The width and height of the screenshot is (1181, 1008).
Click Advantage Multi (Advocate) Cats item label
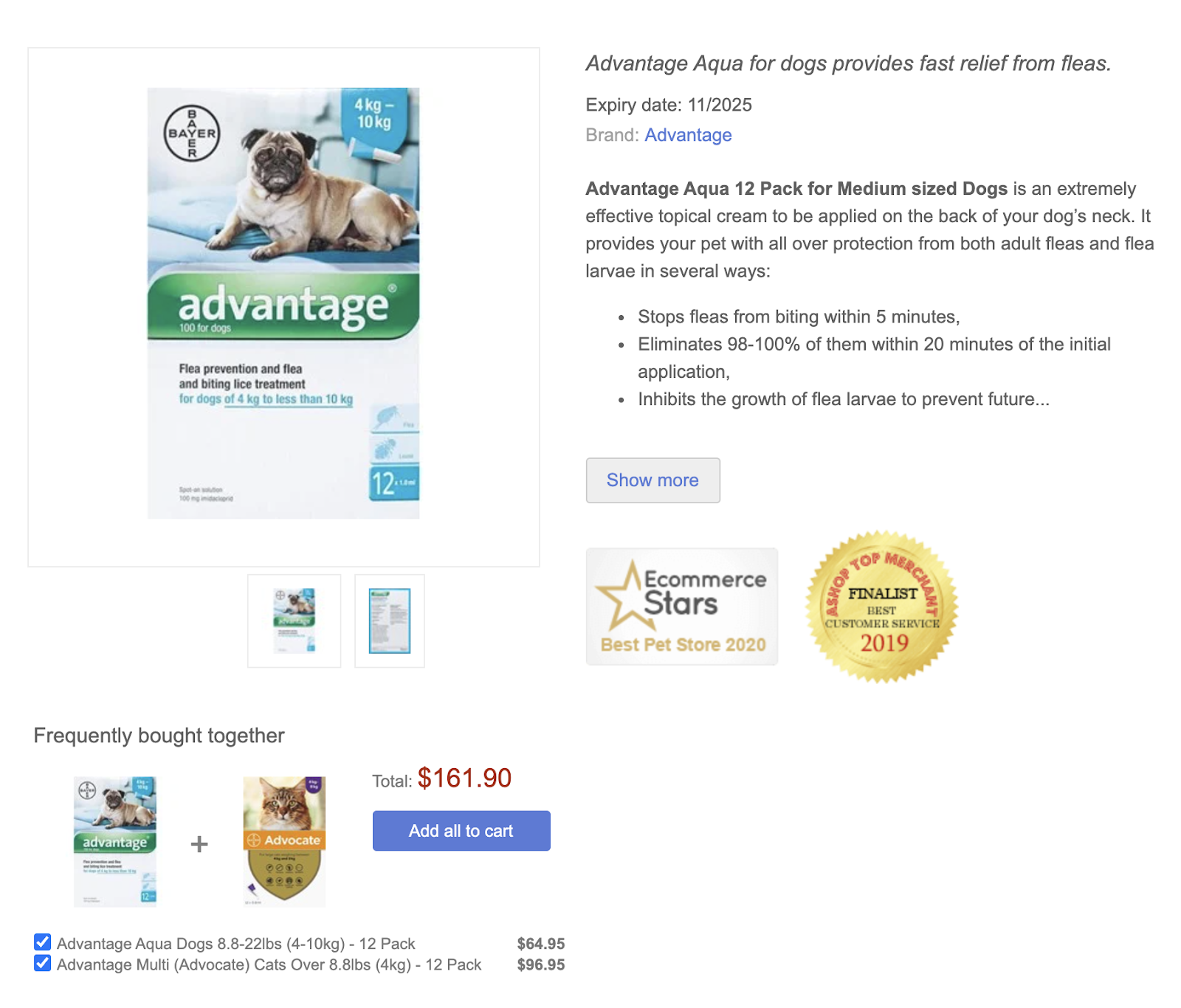269,964
